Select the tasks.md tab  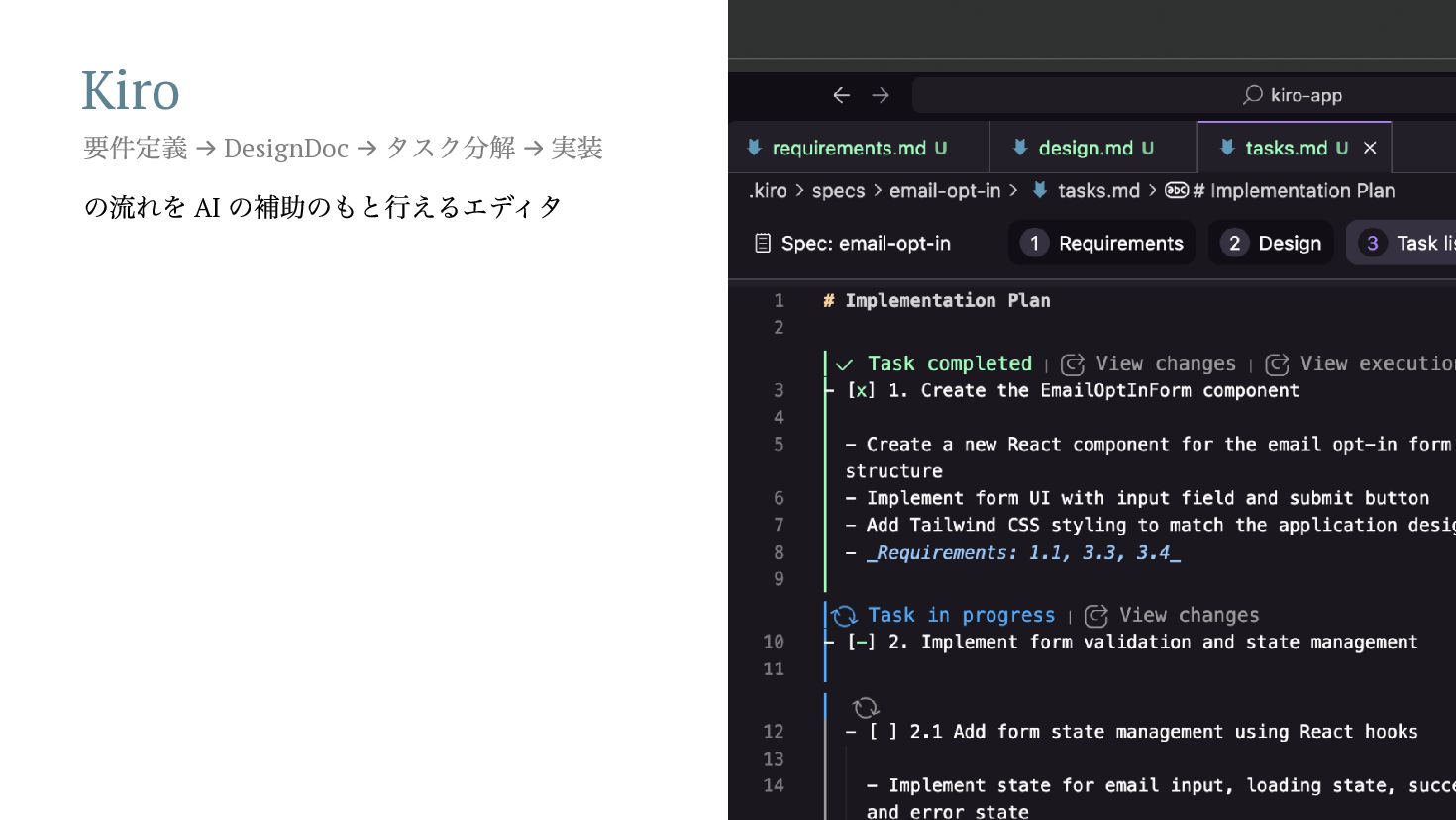coord(1296,148)
